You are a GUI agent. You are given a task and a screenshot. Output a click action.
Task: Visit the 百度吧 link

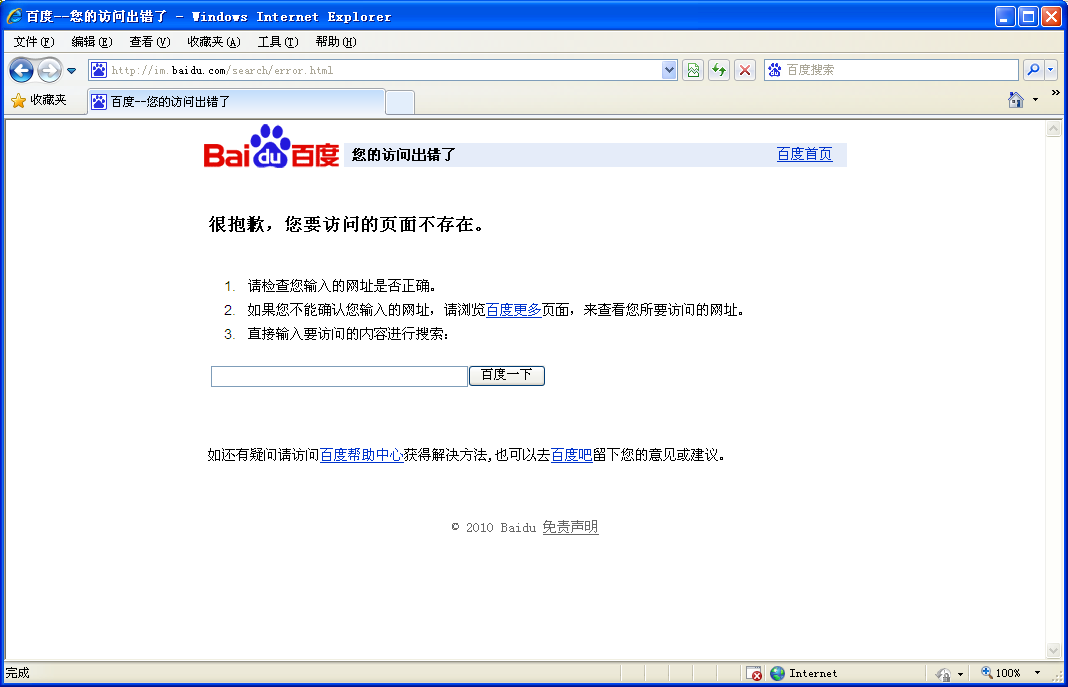point(571,455)
